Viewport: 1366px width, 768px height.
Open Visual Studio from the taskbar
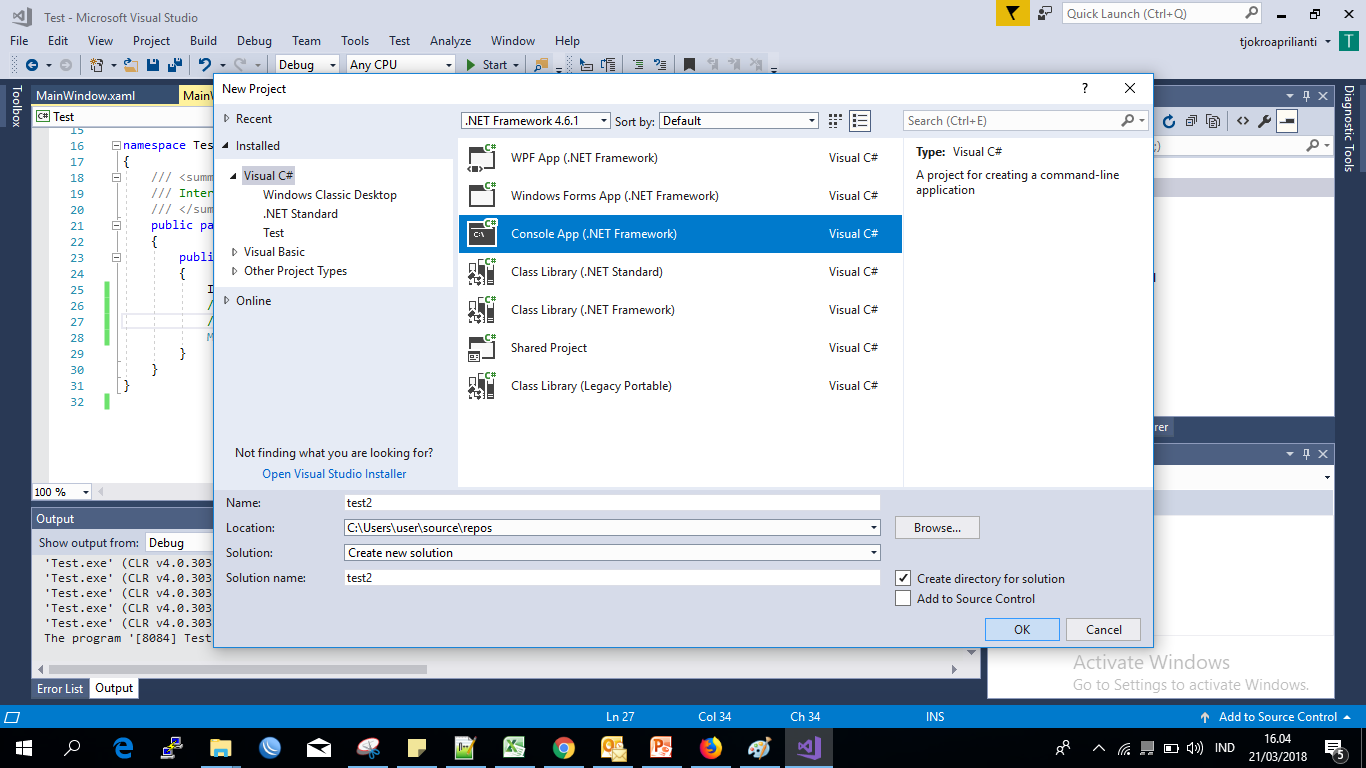(808, 747)
